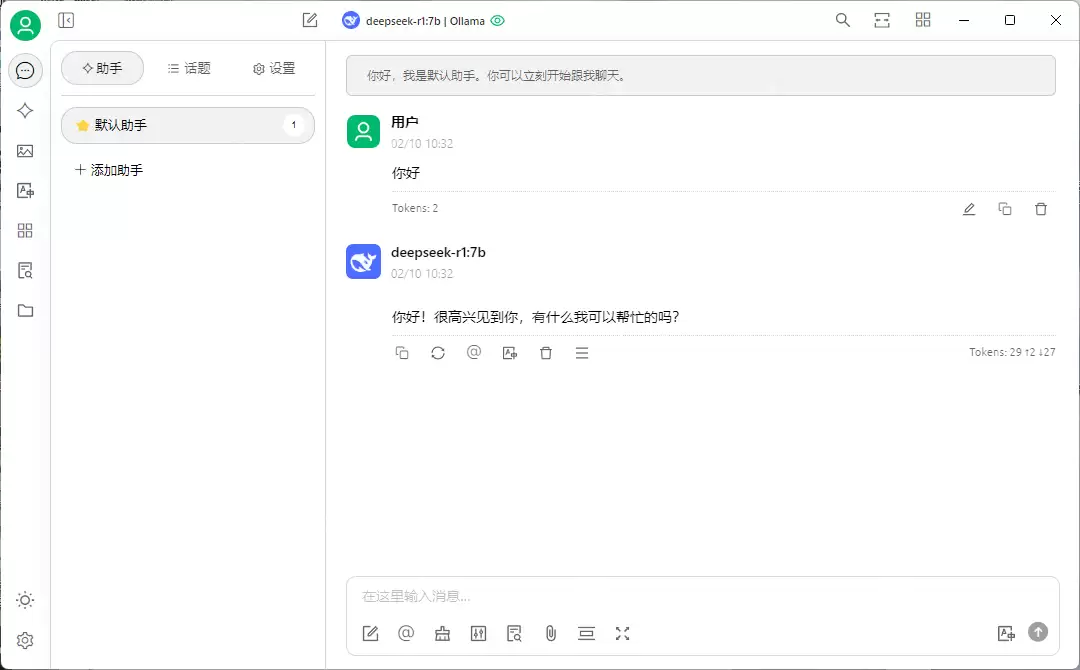Screen dimensions: 1080x670
Task: Collapse the sidebar with the panel icon
Action: point(66,19)
